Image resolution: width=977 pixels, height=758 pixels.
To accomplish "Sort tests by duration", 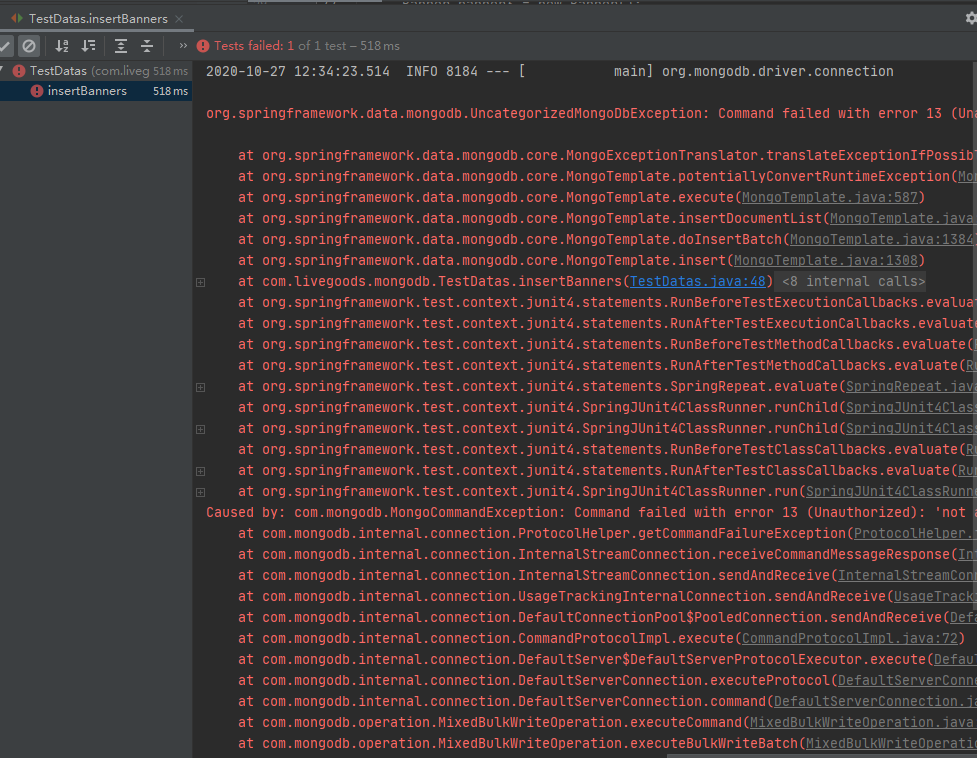I will [x=88, y=45].
